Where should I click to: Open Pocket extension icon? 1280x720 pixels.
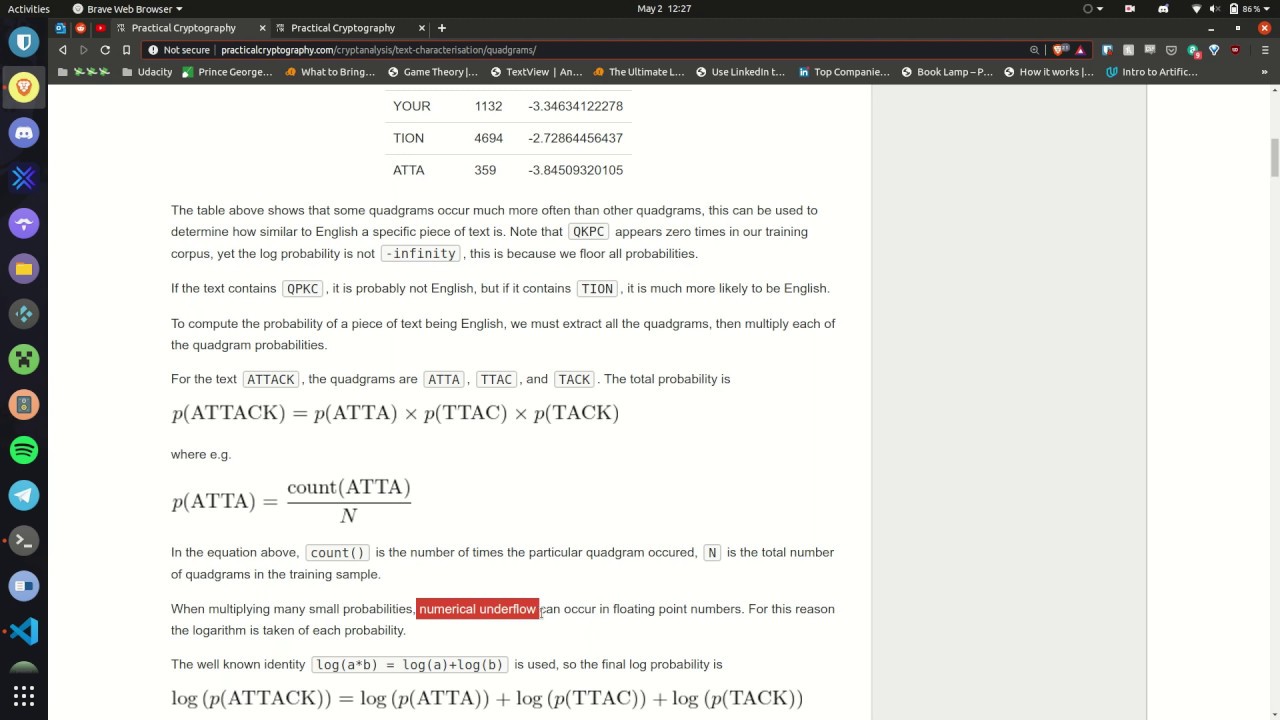[x=1171, y=50]
